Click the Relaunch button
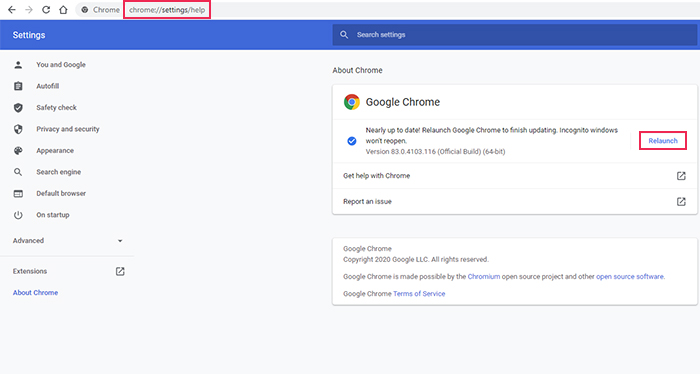This screenshot has height=374, width=700. click(662, 141)
